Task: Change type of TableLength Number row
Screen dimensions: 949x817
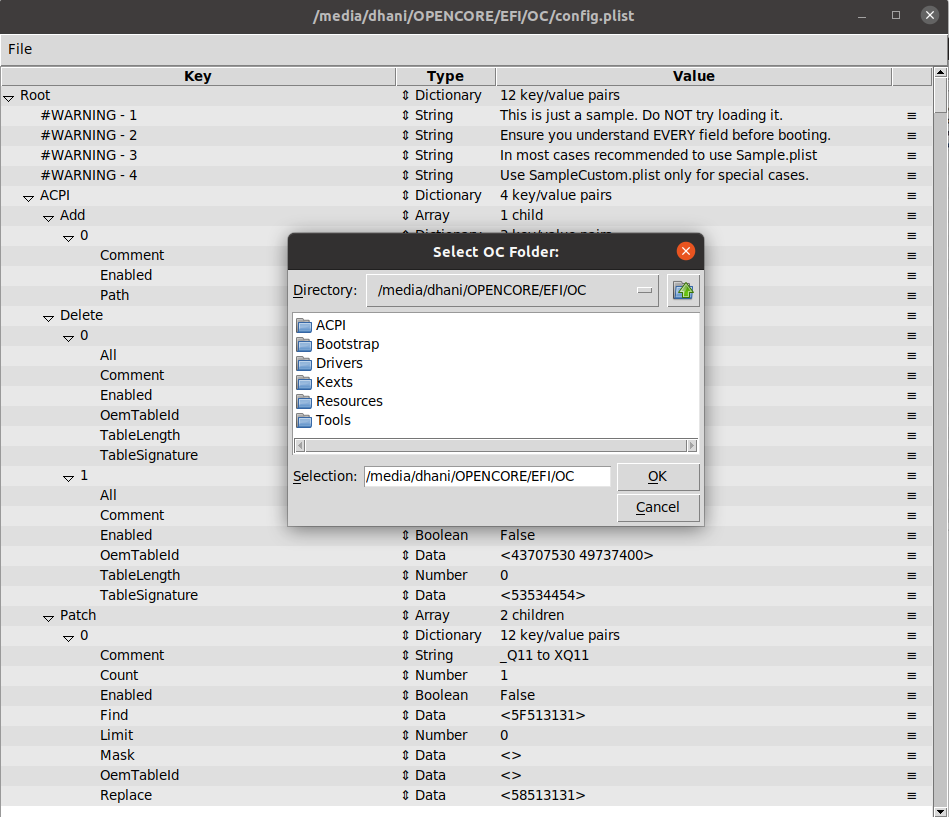Action: pyautogui.click(x=406, y=575)
